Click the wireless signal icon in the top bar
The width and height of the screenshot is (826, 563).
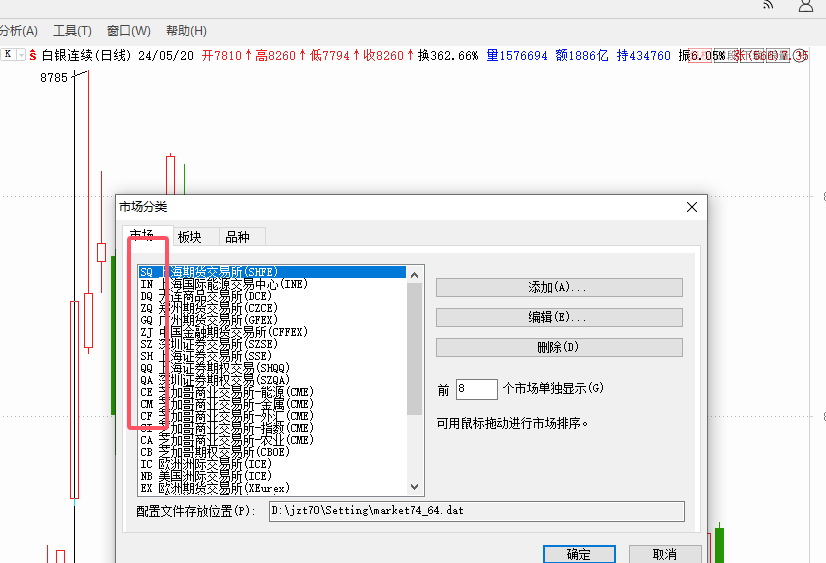(x=768, y=5)
